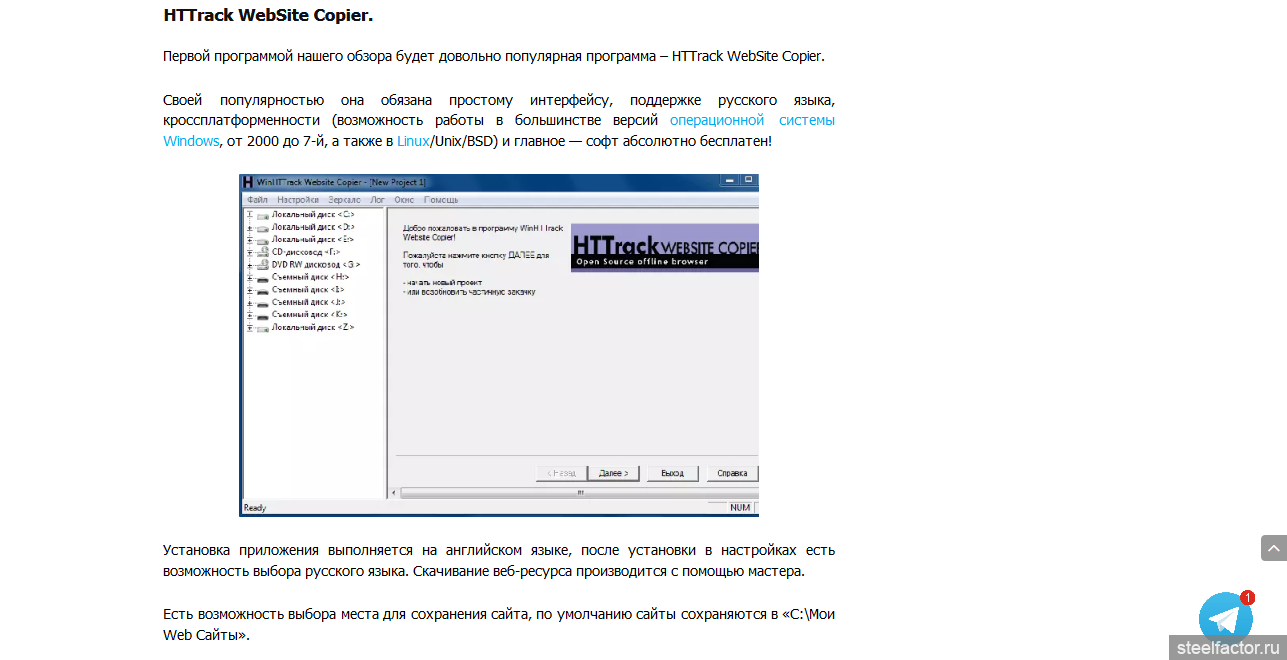Expand the Локальный диск D: tree node
The image size is (1287, 660).
point(250,228)
